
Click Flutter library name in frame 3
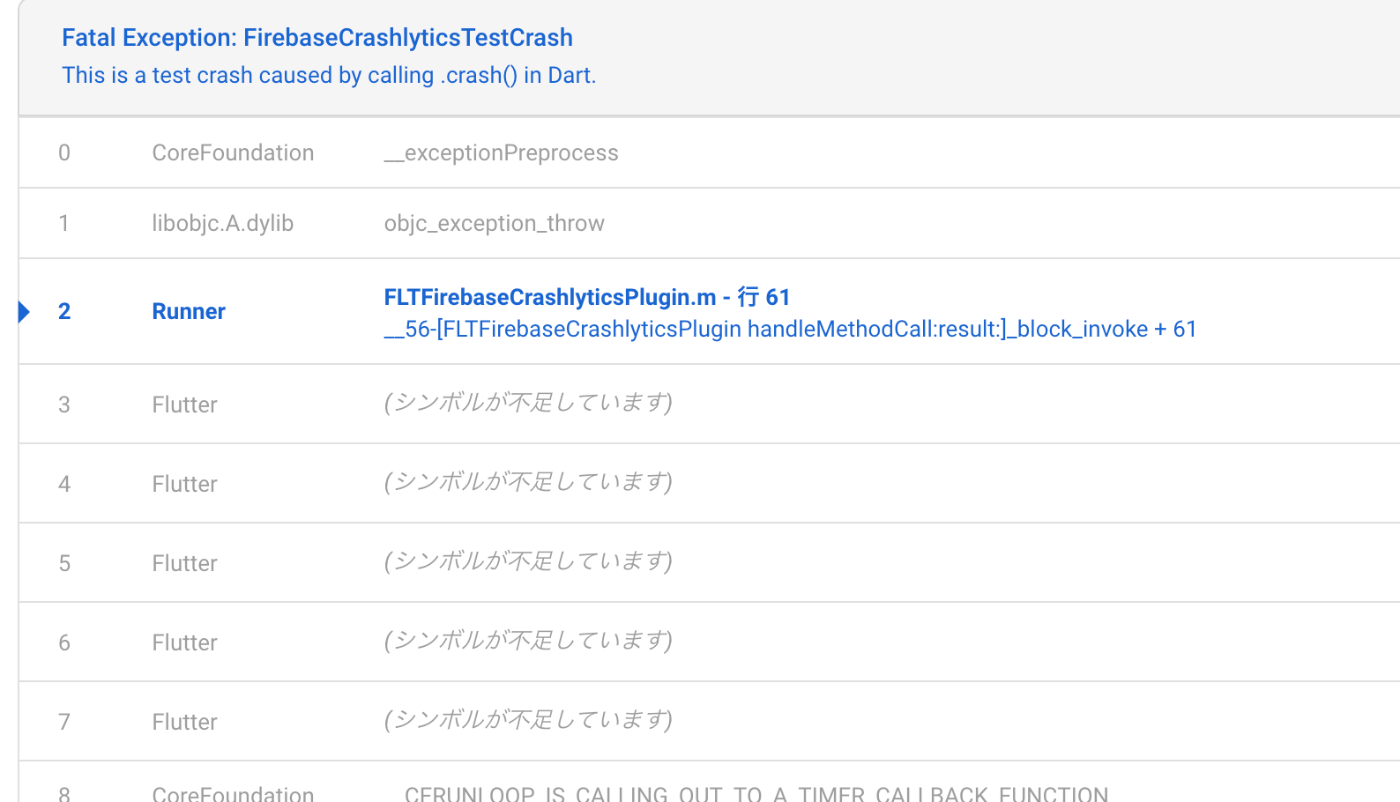coord(185,404)
